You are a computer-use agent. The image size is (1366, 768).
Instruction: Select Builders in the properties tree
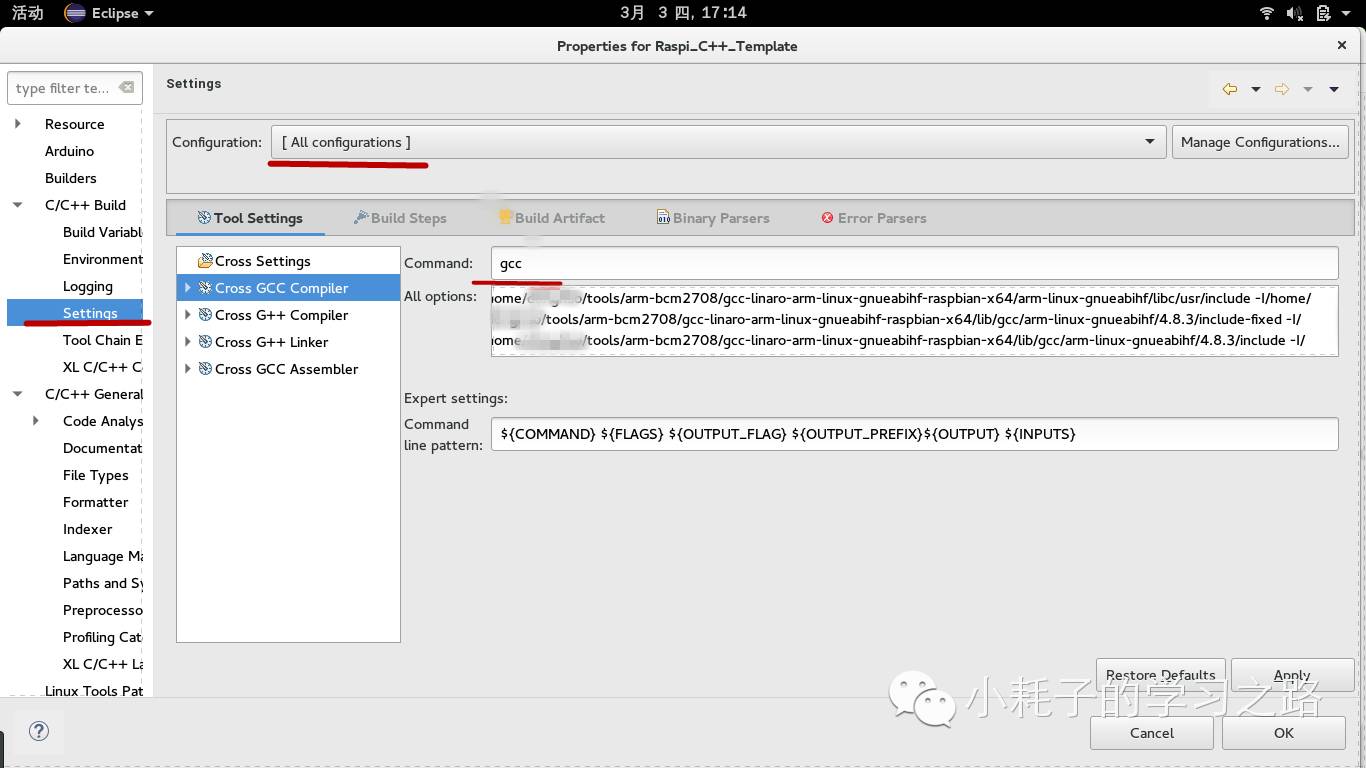coord(71,178)
